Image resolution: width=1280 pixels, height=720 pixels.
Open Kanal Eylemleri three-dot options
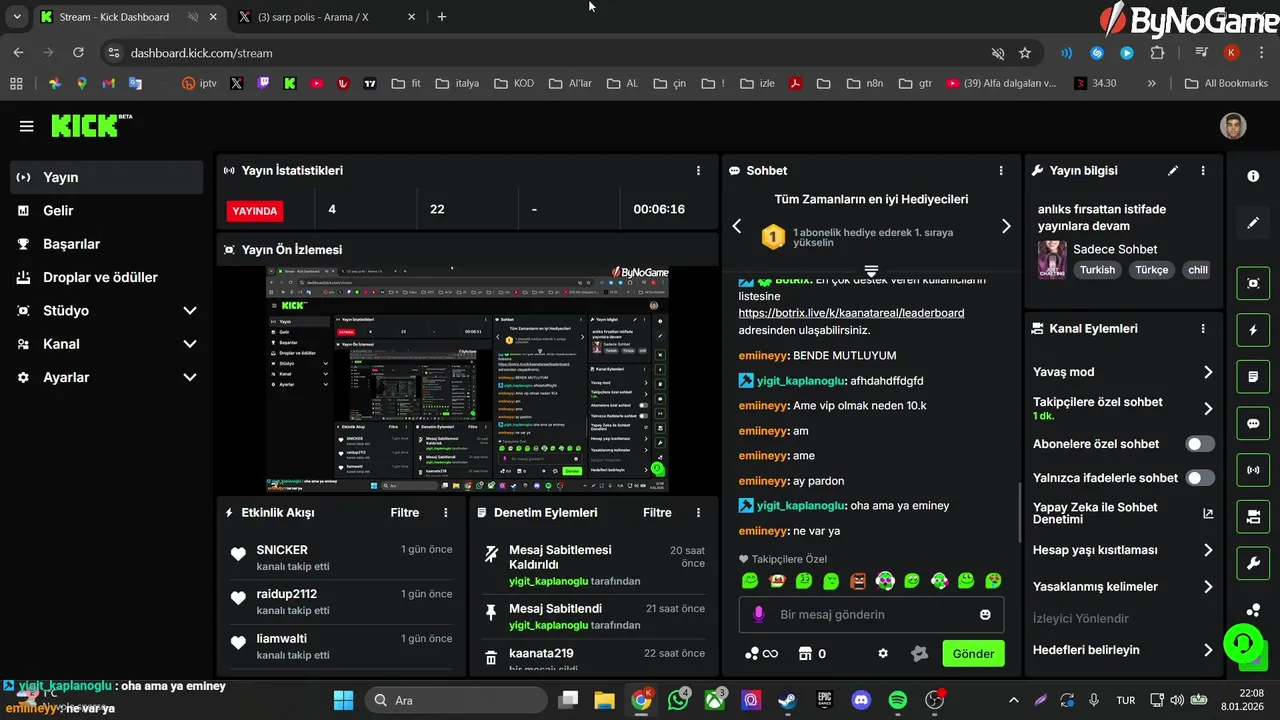click(x=1203, y=328)
